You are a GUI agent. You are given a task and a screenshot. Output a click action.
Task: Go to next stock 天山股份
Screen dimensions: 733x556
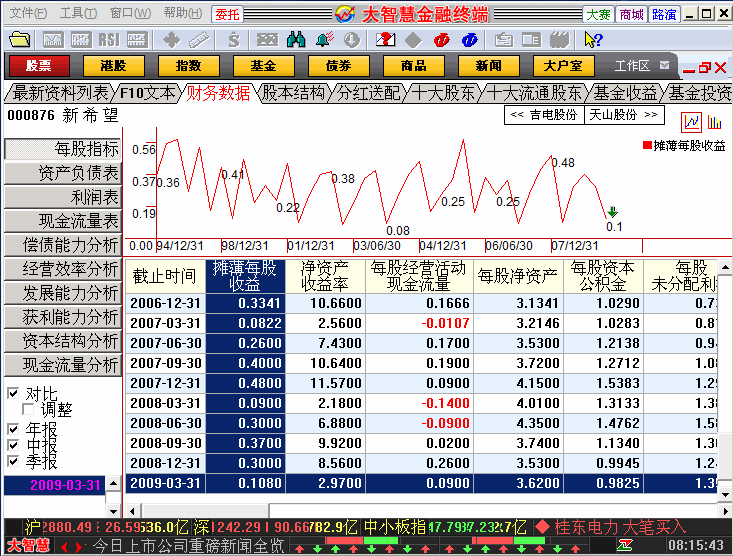pos(624,115)
